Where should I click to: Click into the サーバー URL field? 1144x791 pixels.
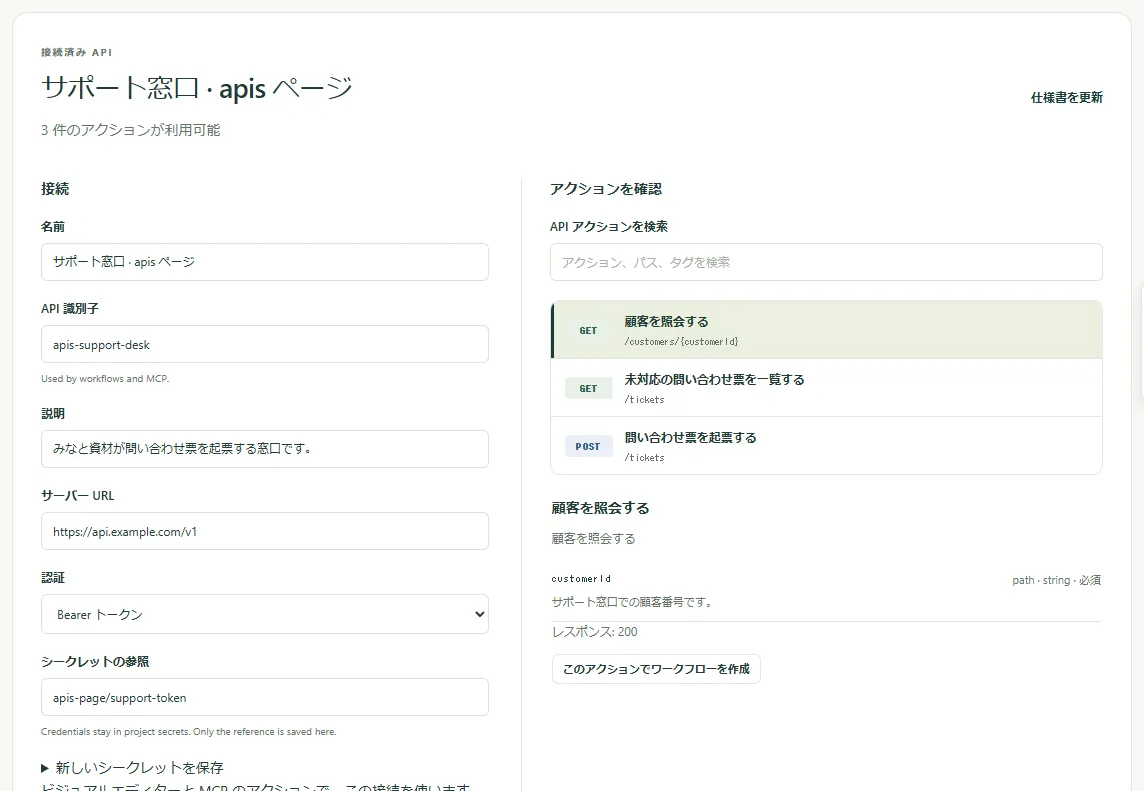(x=265, y=531)
